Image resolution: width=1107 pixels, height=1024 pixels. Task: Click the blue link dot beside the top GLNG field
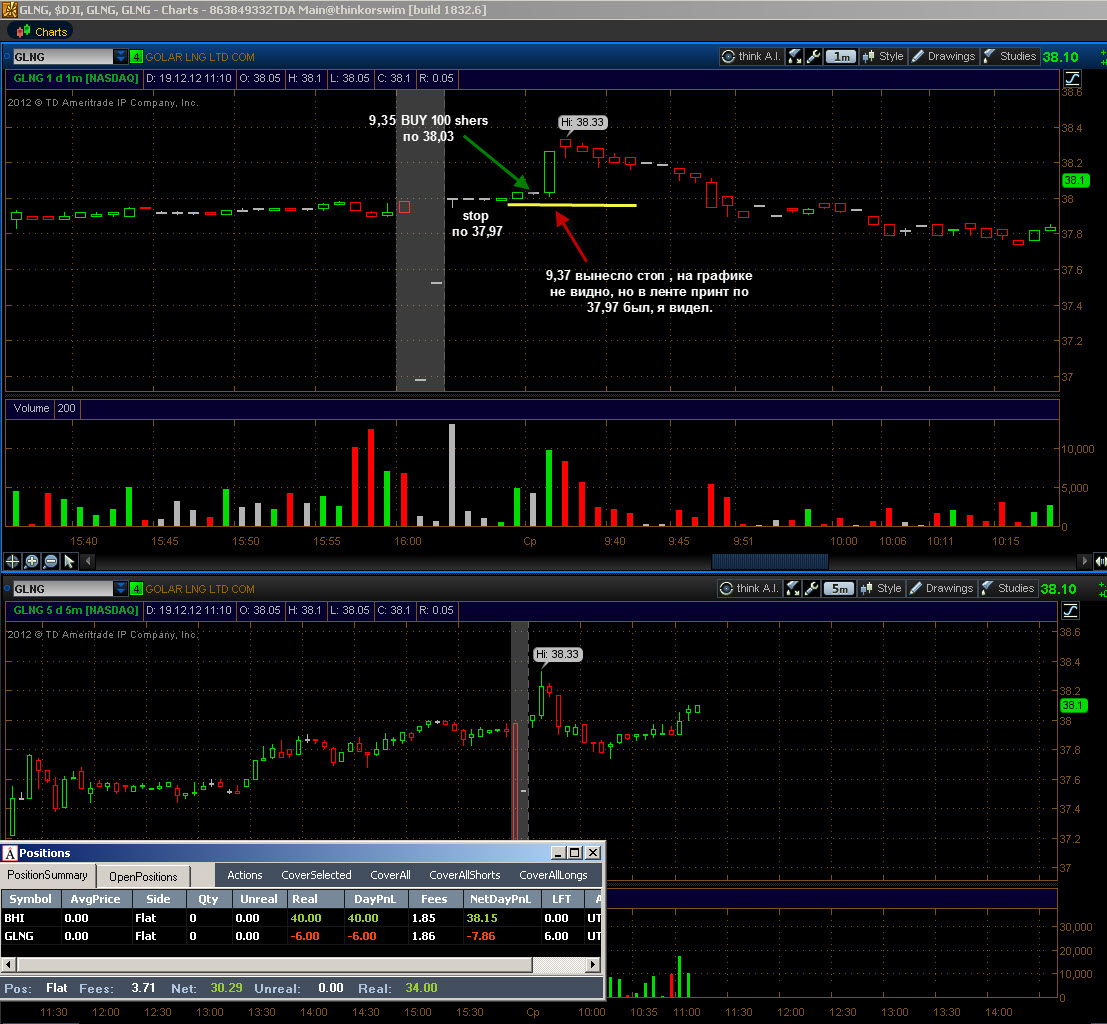pyautogui.click(x=7, y=56)
